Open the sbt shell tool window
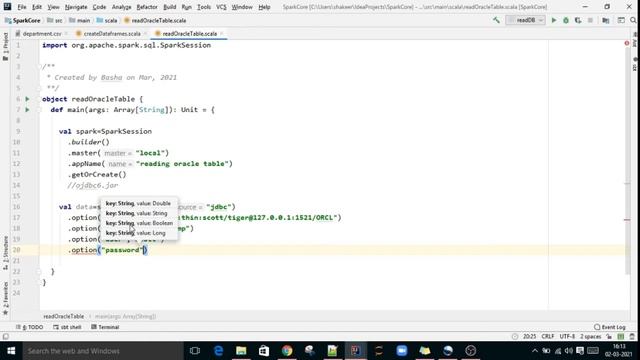640x360 pixels. tap(67, 327)
